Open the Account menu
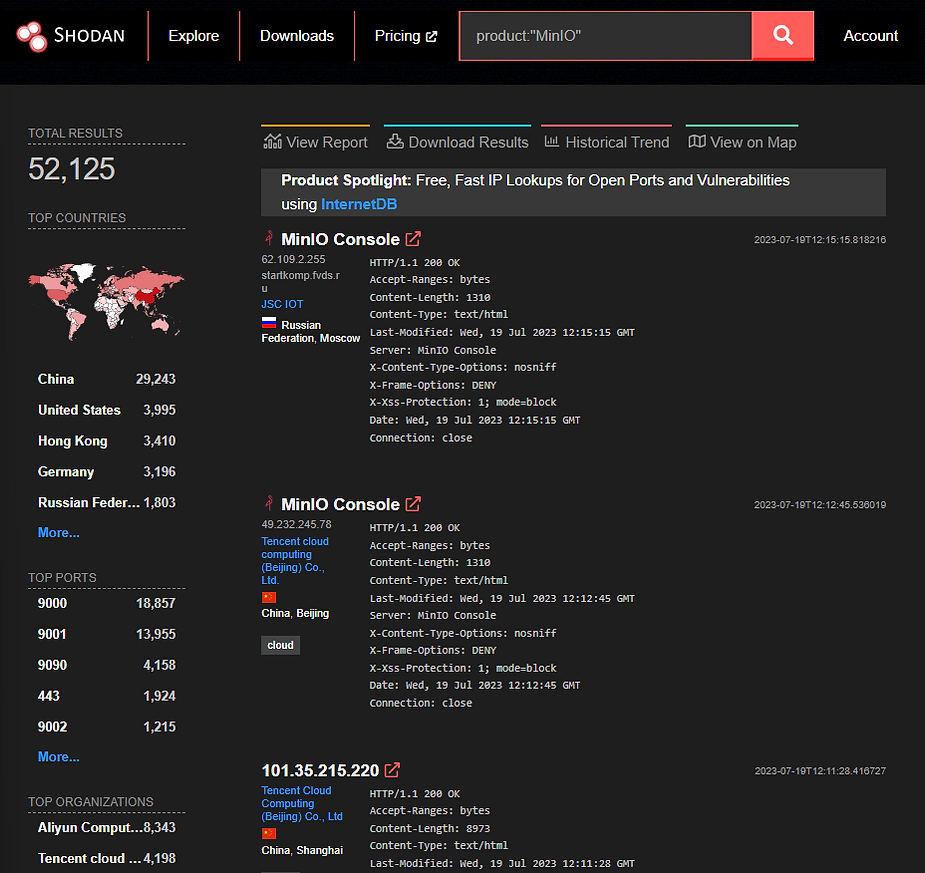This screenshot has height=873, width=925. click(x=870, y=36)
